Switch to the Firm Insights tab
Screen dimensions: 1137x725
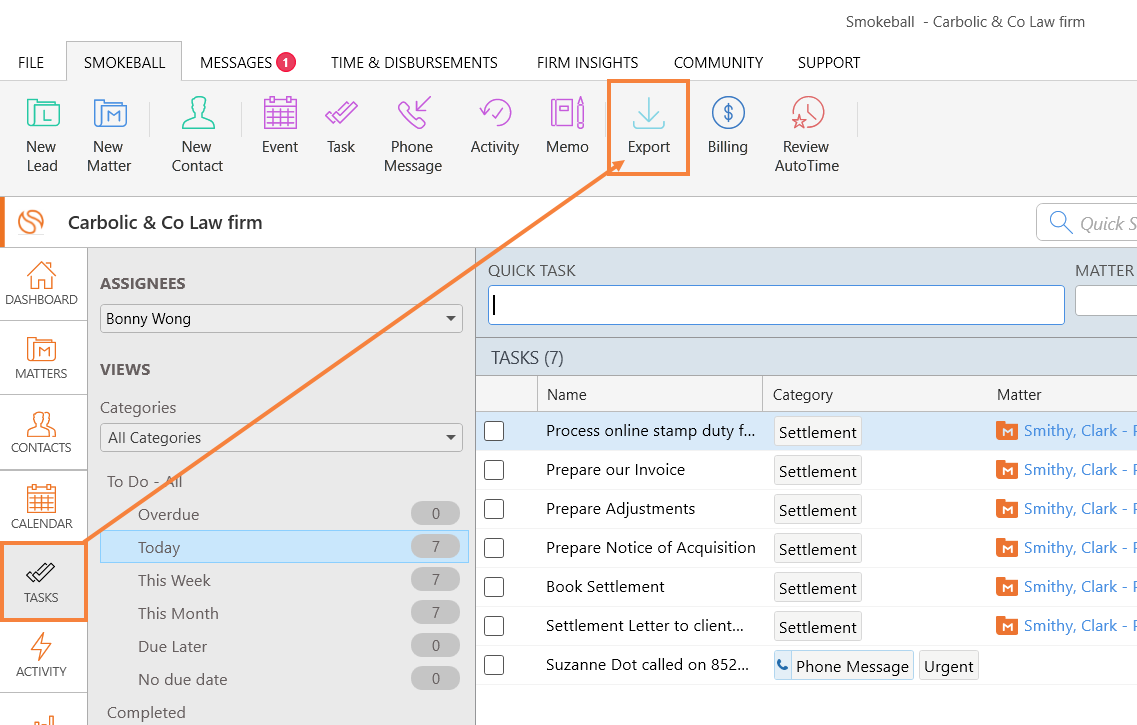[x=587, y=62]
